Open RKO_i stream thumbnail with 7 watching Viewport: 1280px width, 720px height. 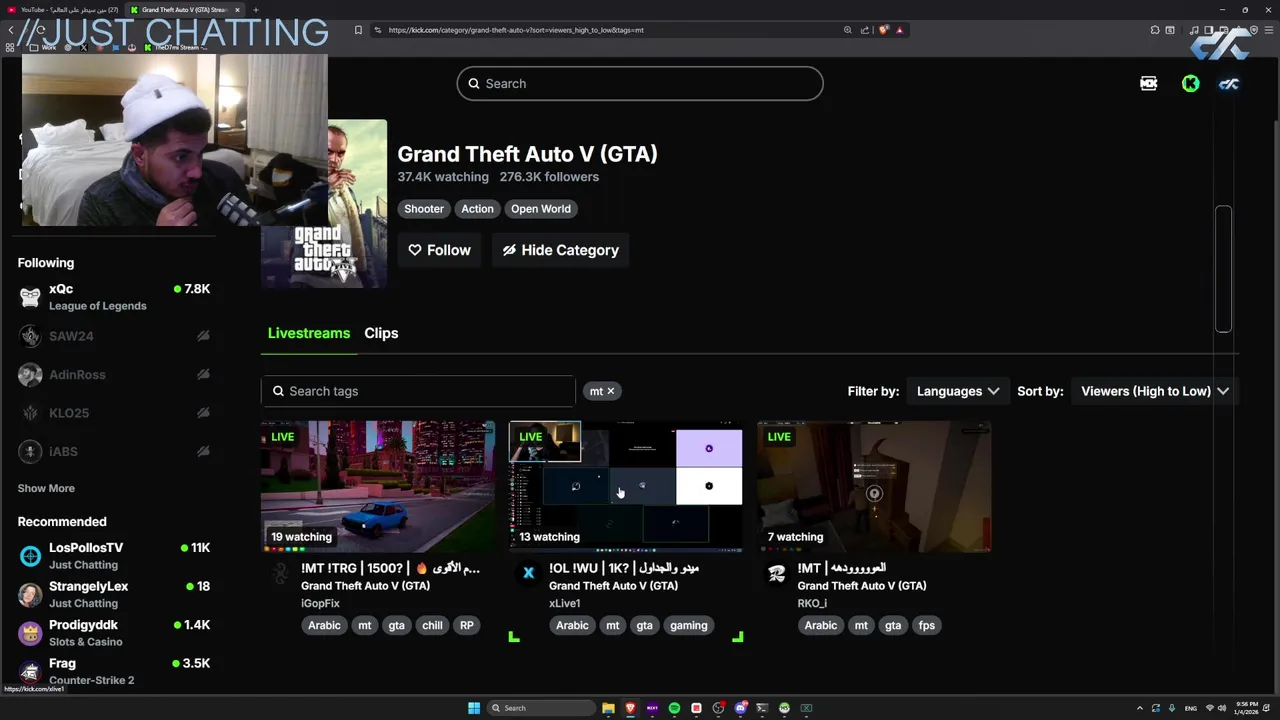click(874, 486)
